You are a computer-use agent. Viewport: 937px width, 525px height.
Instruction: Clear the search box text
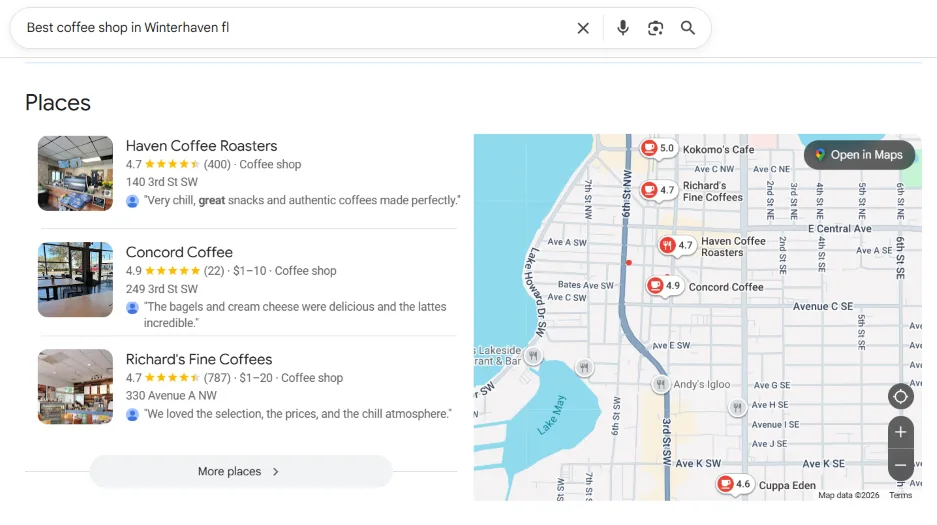click(583, 28)
